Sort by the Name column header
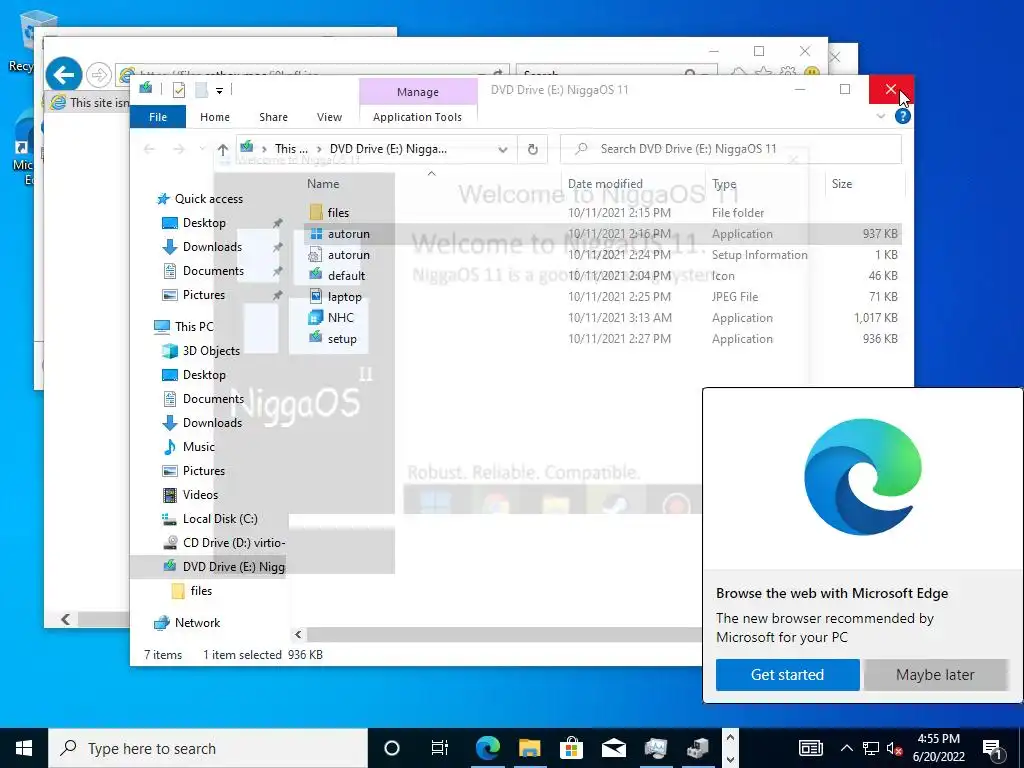The image size is (1024, 768). pyautogui.click(x=323, y=184)
